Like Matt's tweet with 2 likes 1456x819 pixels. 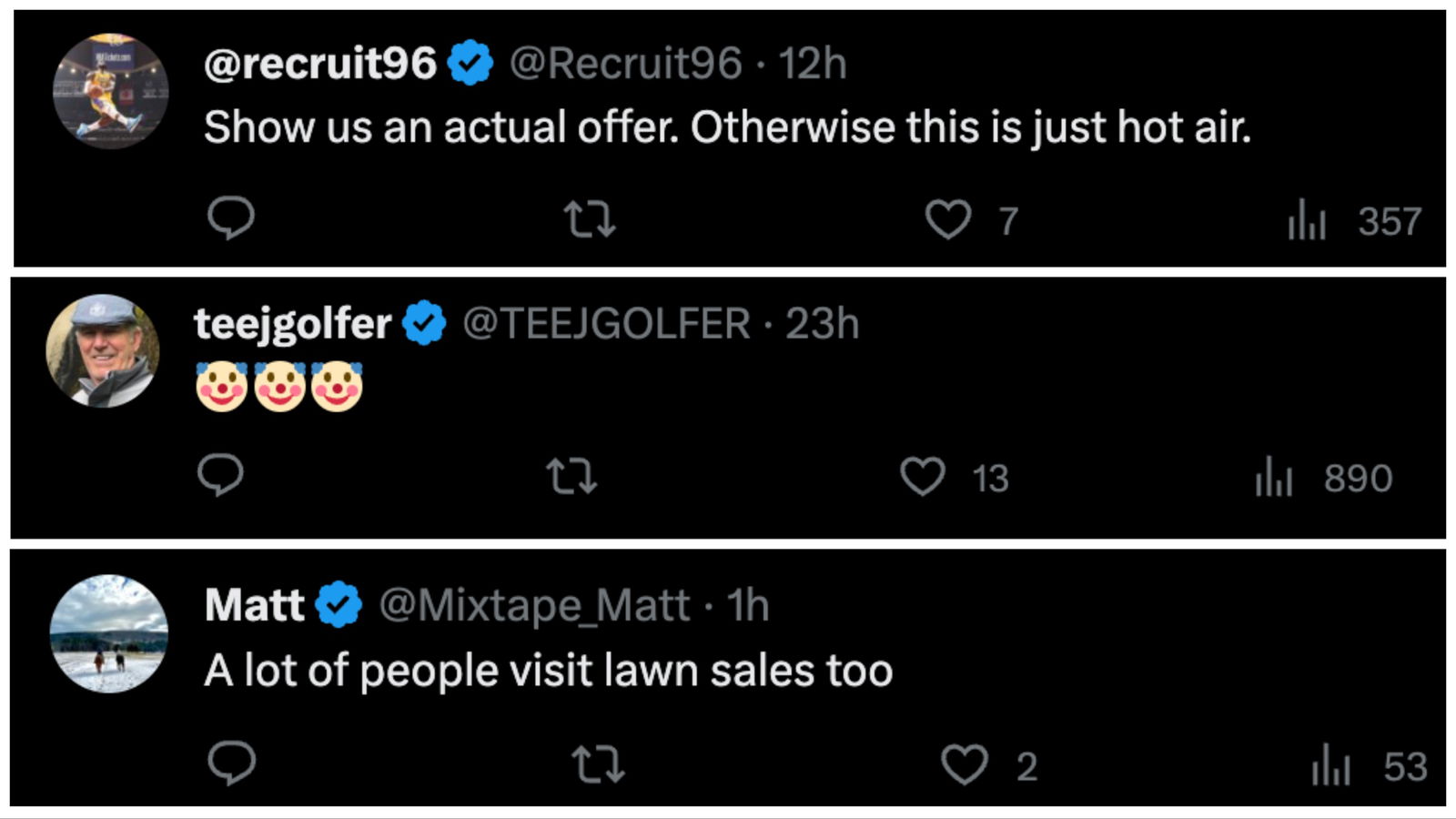(964, 765)
